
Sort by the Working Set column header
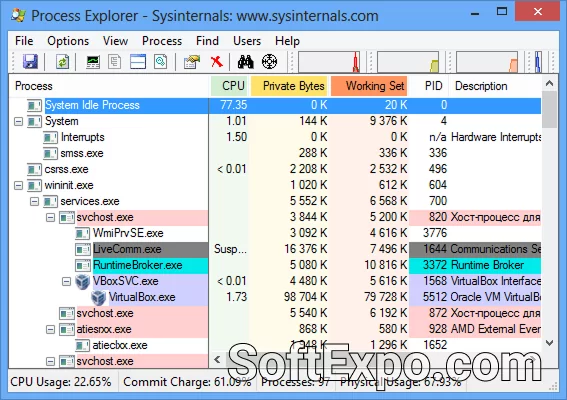[x=369, y=86]
